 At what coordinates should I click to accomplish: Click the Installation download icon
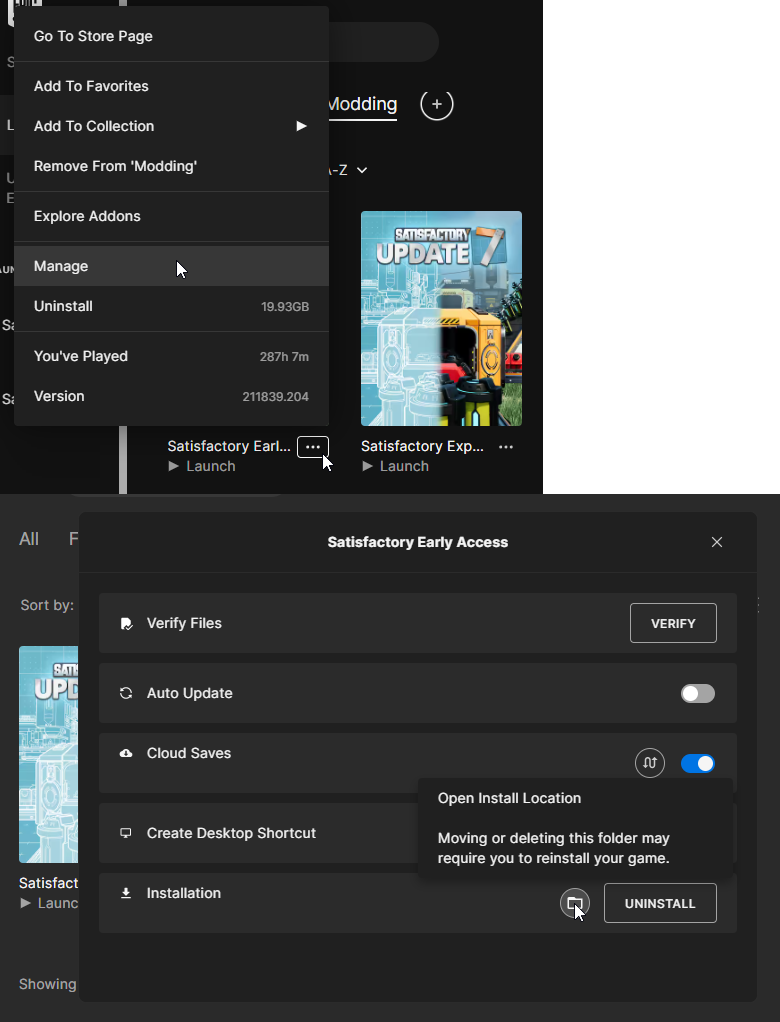pos(126,894)
